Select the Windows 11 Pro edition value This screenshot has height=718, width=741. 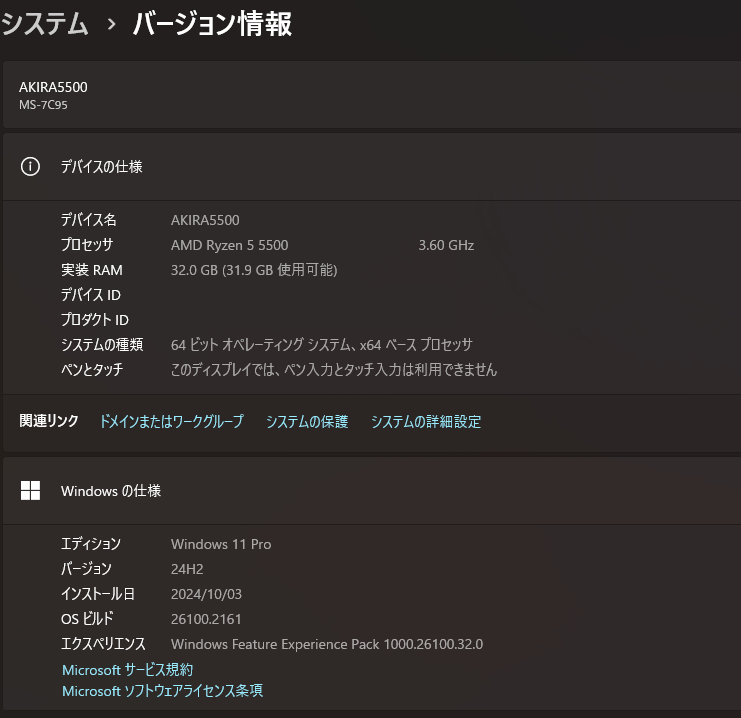click(221, 544)
